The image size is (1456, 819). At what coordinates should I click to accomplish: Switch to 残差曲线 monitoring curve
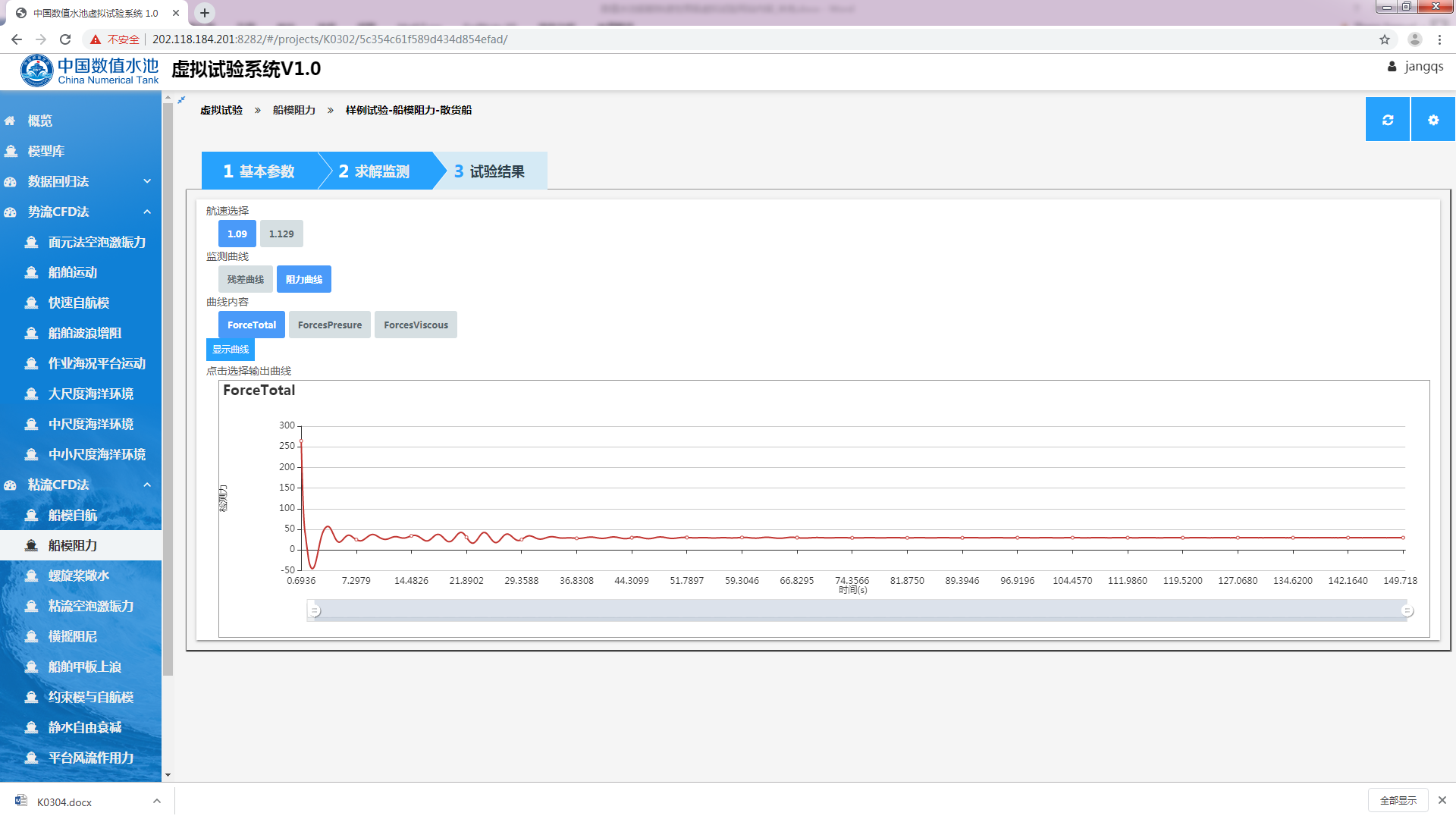click(x=245, y=279)
